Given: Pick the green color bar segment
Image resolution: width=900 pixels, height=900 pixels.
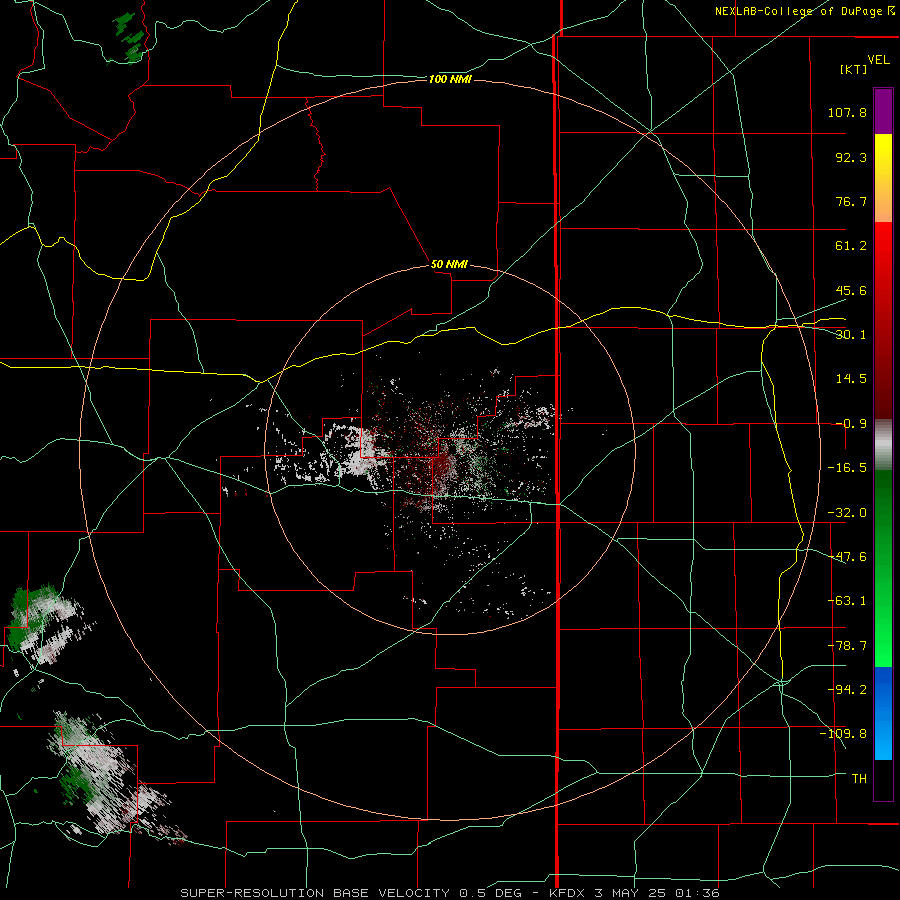Looking at the screenshot, I should click(x=883, y=568).
